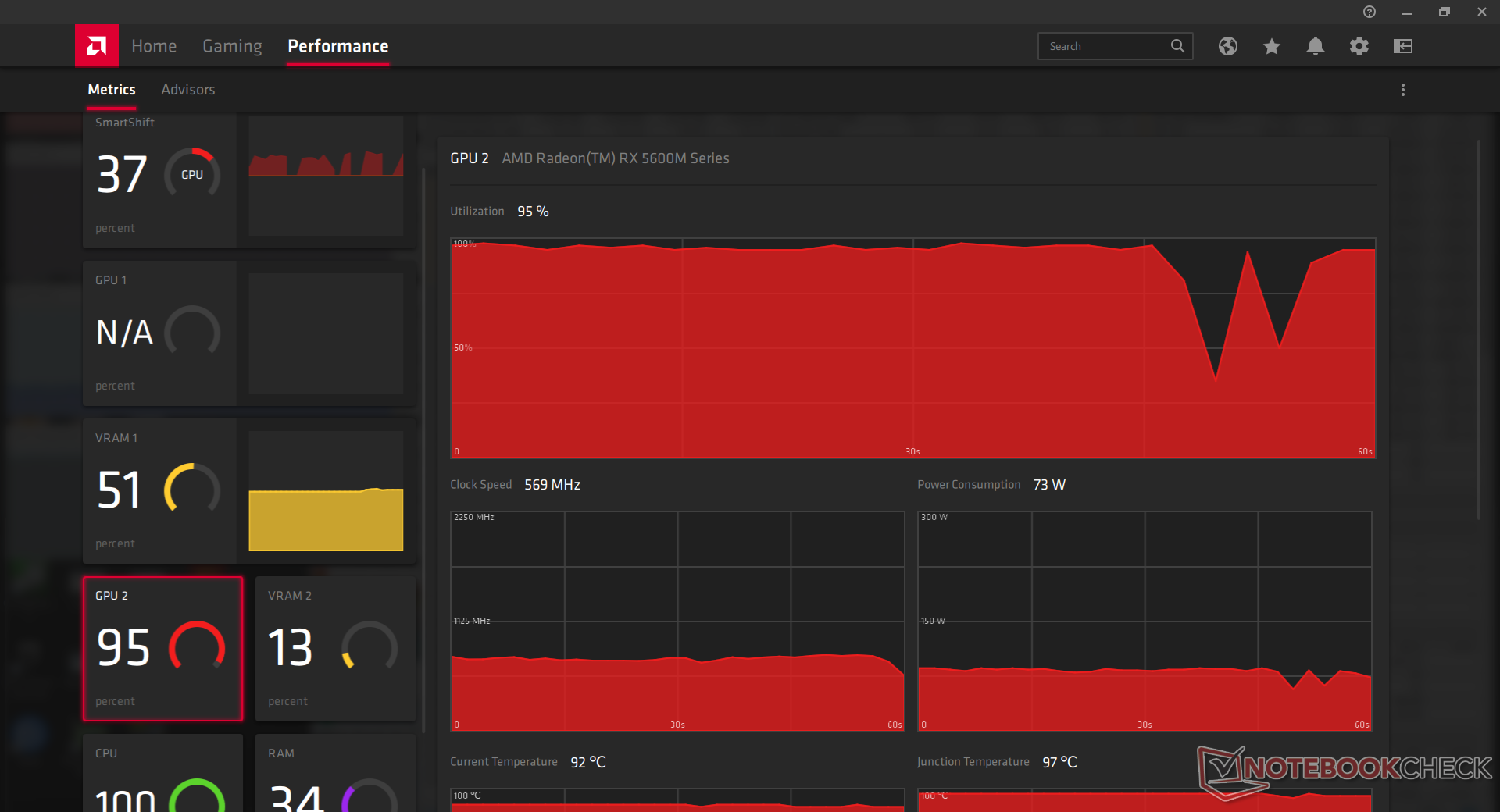
Task: Click the SmartShift mini history graph
Action: coord(326,176)
